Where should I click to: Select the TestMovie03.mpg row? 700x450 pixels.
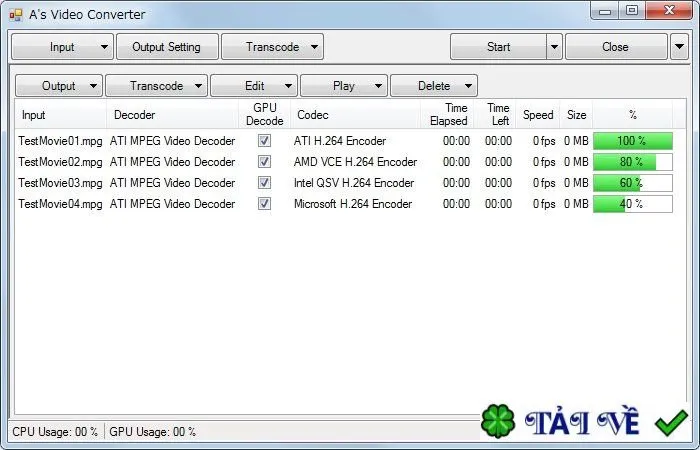pyautogui.click(x=344, y=183)
